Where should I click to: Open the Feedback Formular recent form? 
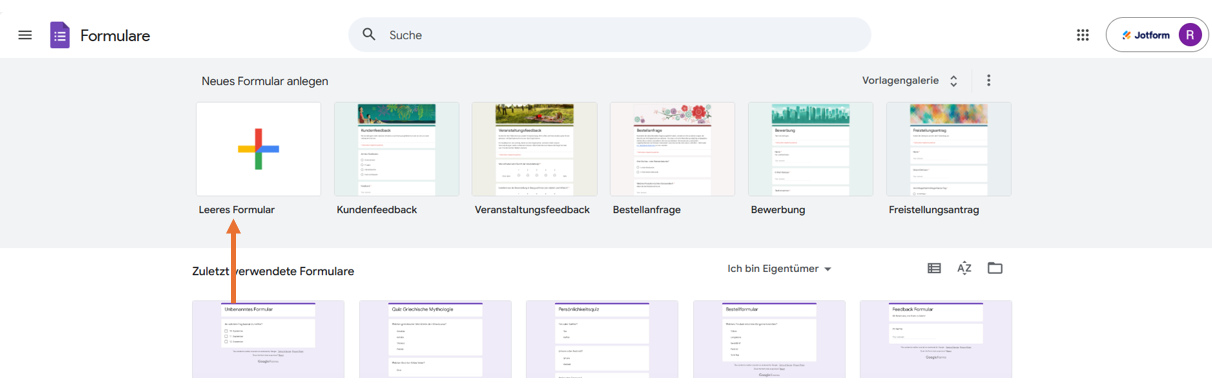[936, 340]
